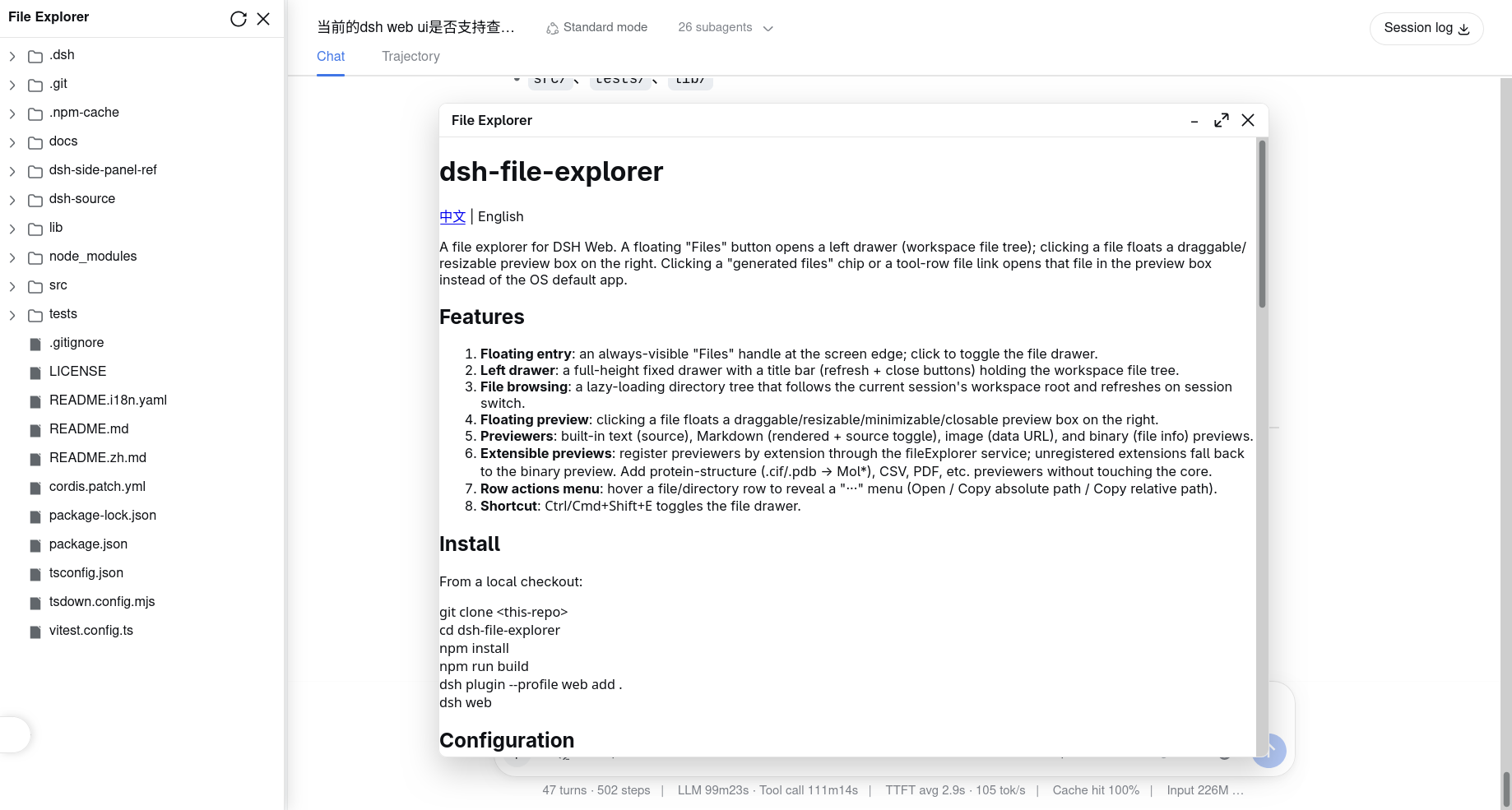Refresh the File Explorer drawer tree
Screen dimensions: 1512x810
[x=239, y=19]
